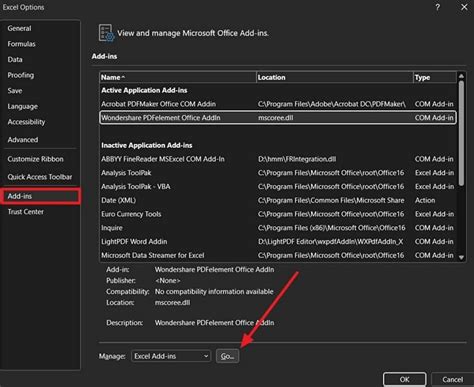Select the Analysis ToolPak add-in
474x387 pixels.
point(278,173)
